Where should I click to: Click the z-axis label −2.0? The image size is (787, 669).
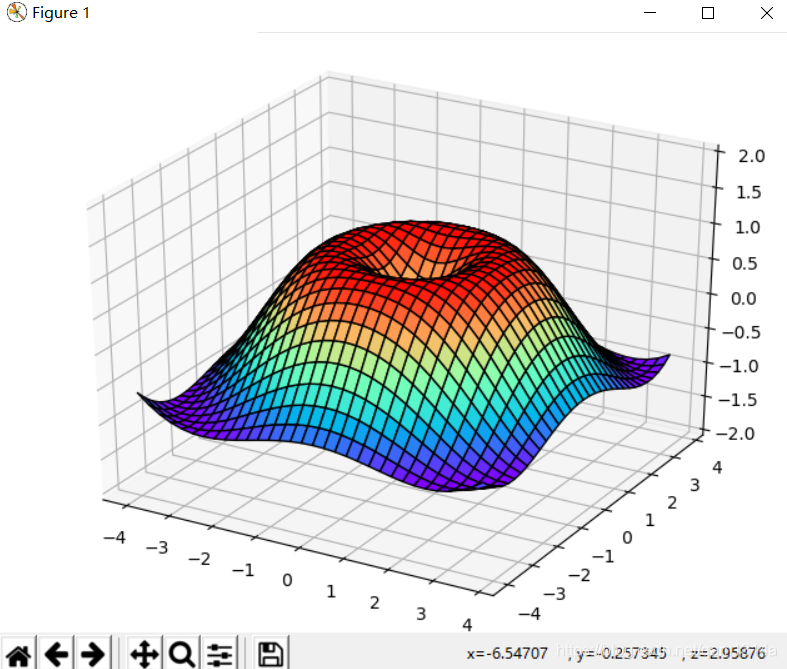point(735,434)
